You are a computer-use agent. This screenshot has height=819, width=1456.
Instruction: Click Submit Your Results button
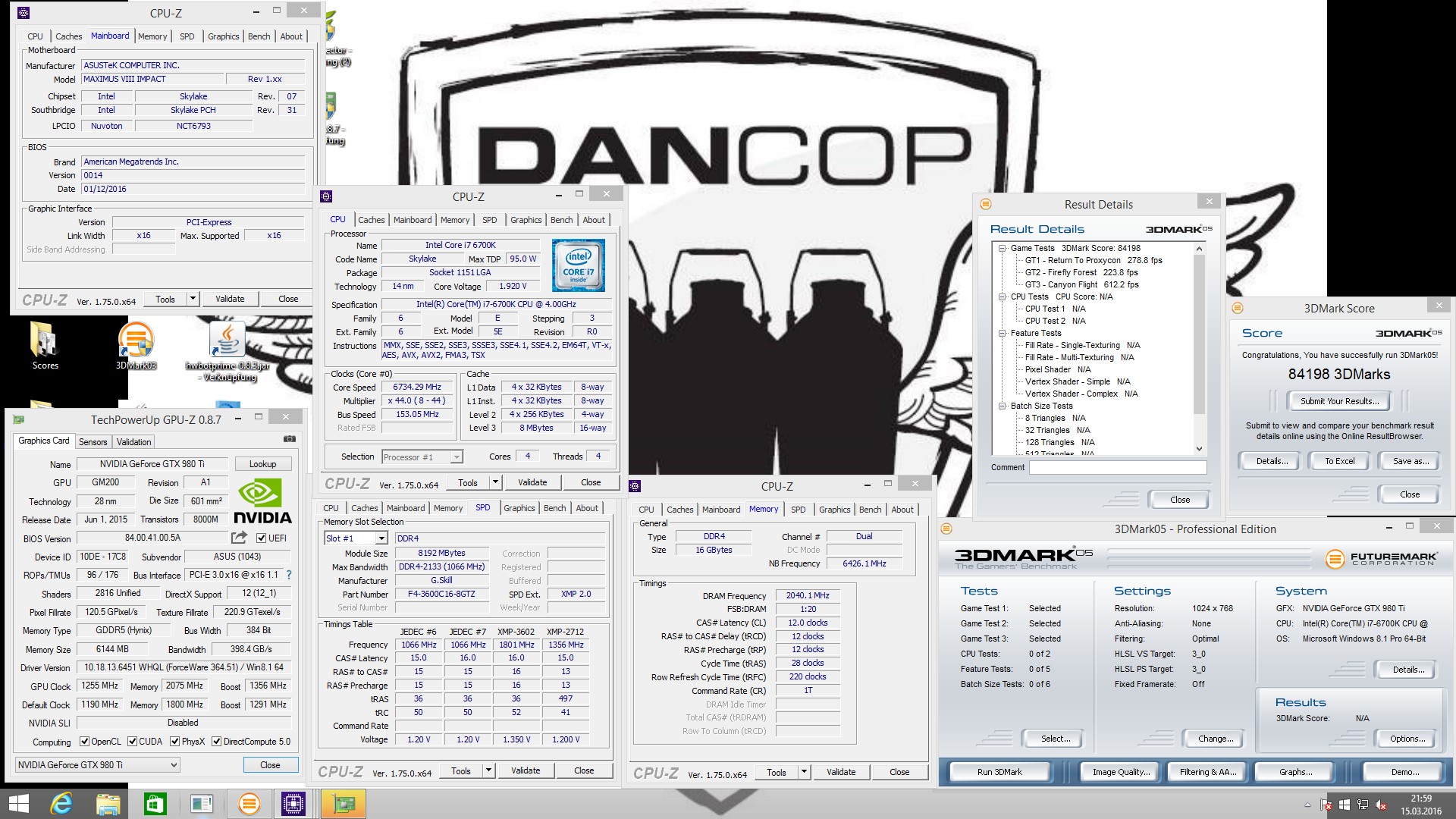(x=1339, y=401)
